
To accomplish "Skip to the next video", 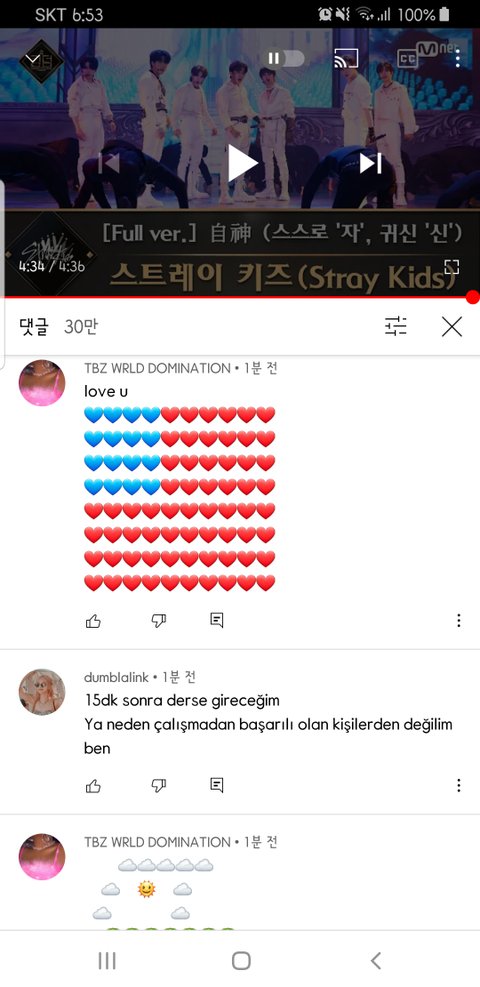I will (x=371, y=163).
